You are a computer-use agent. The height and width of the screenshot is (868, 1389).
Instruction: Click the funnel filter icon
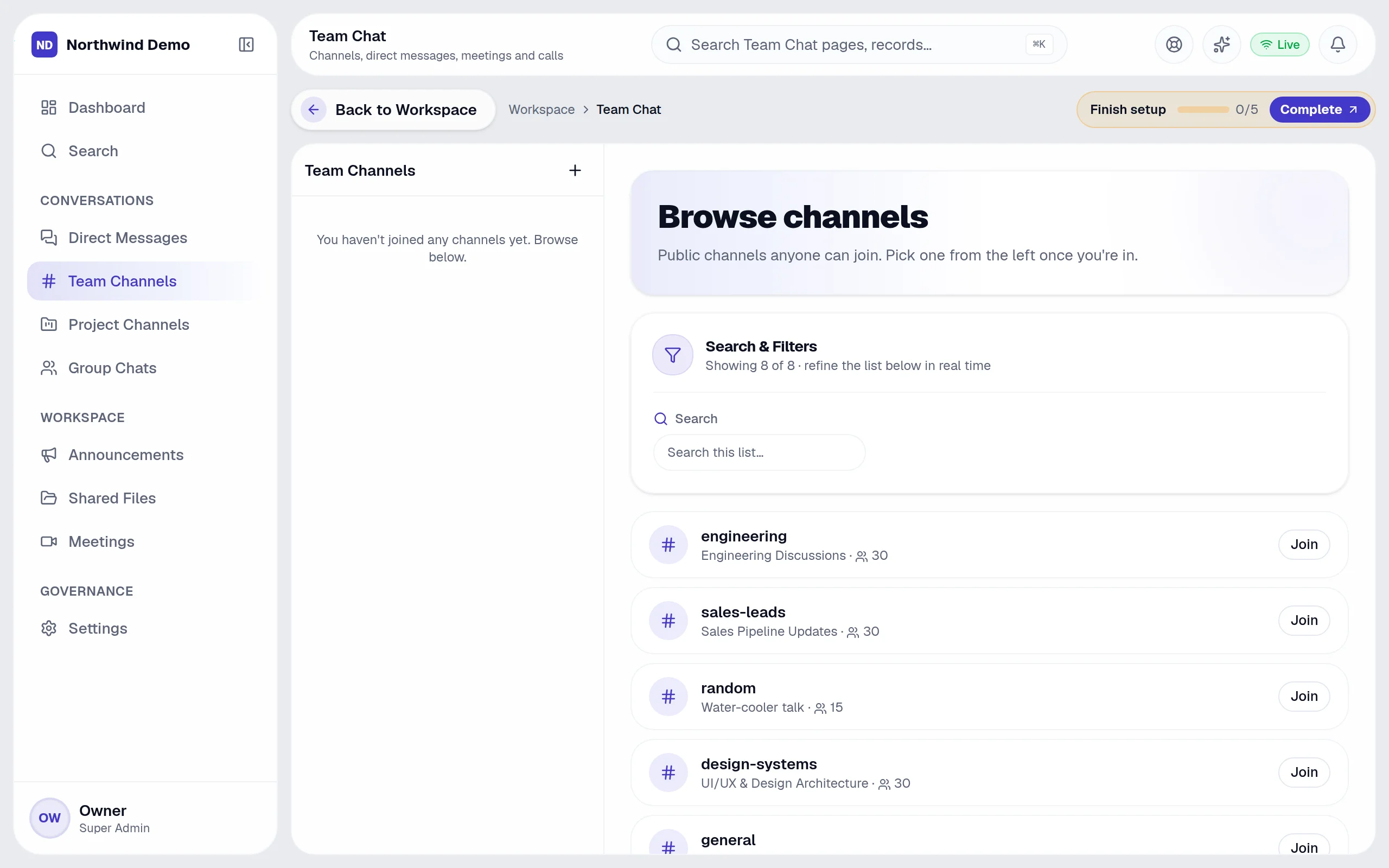pyautogui.click(x=673, y=355)
